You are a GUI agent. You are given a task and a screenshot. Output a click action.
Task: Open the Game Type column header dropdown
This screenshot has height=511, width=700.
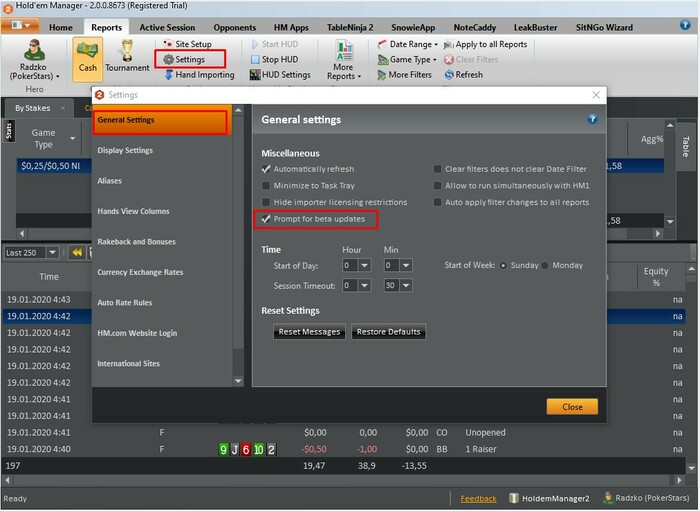pyautogui.click(x=72, y=138)
